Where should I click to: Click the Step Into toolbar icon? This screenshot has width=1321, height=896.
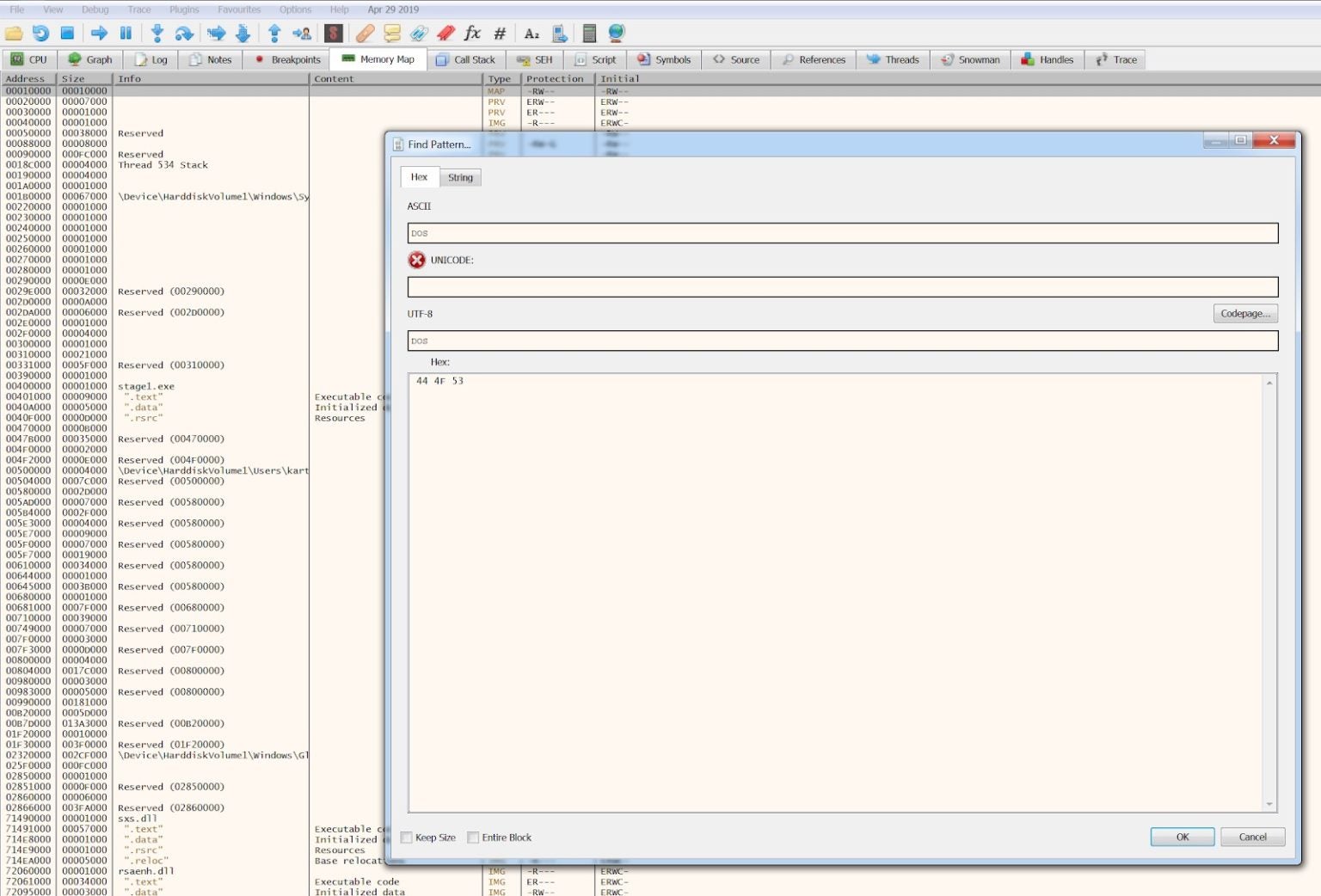point(157,34)
